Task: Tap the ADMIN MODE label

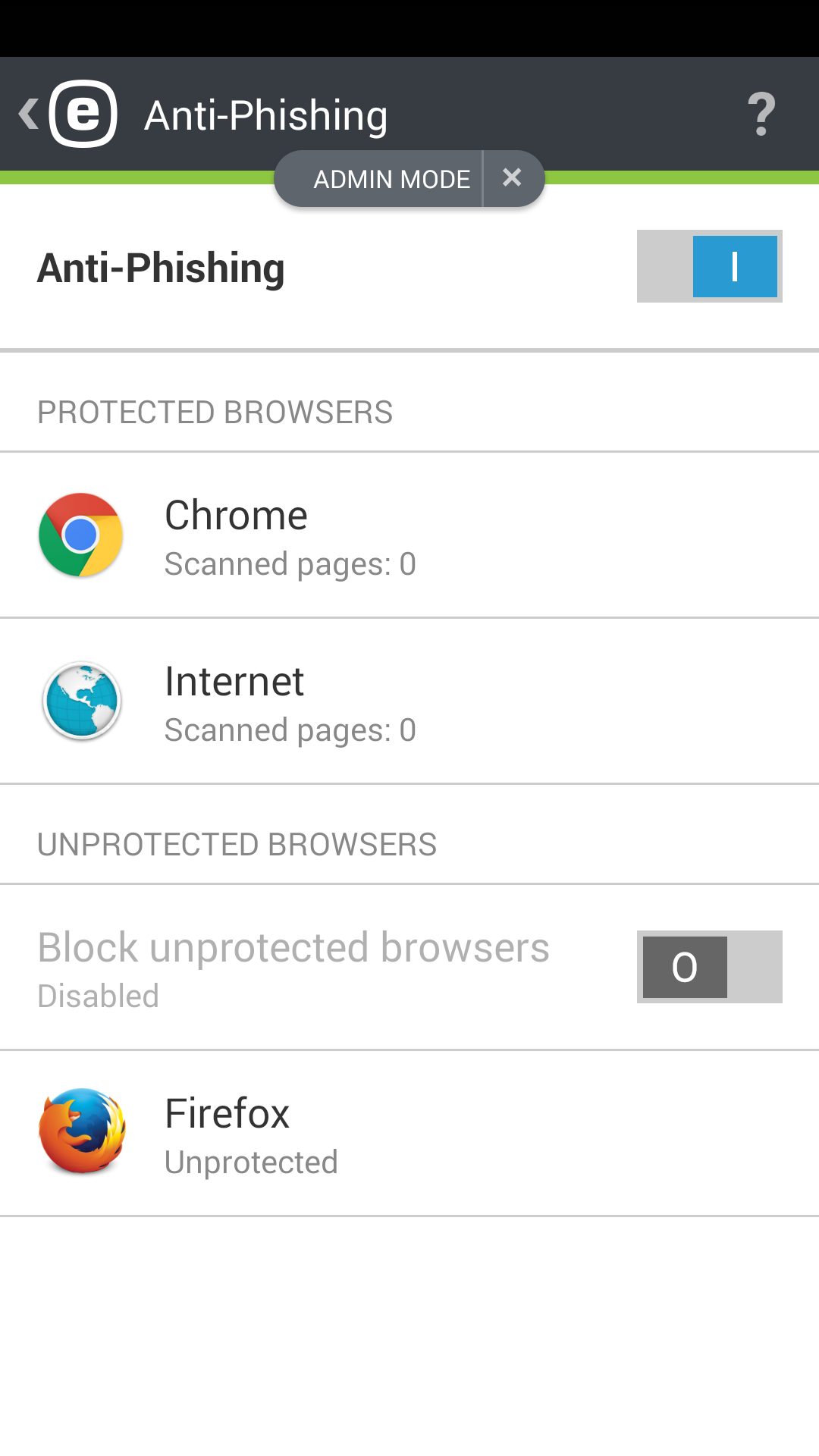Action: click(x=391, y=179)
